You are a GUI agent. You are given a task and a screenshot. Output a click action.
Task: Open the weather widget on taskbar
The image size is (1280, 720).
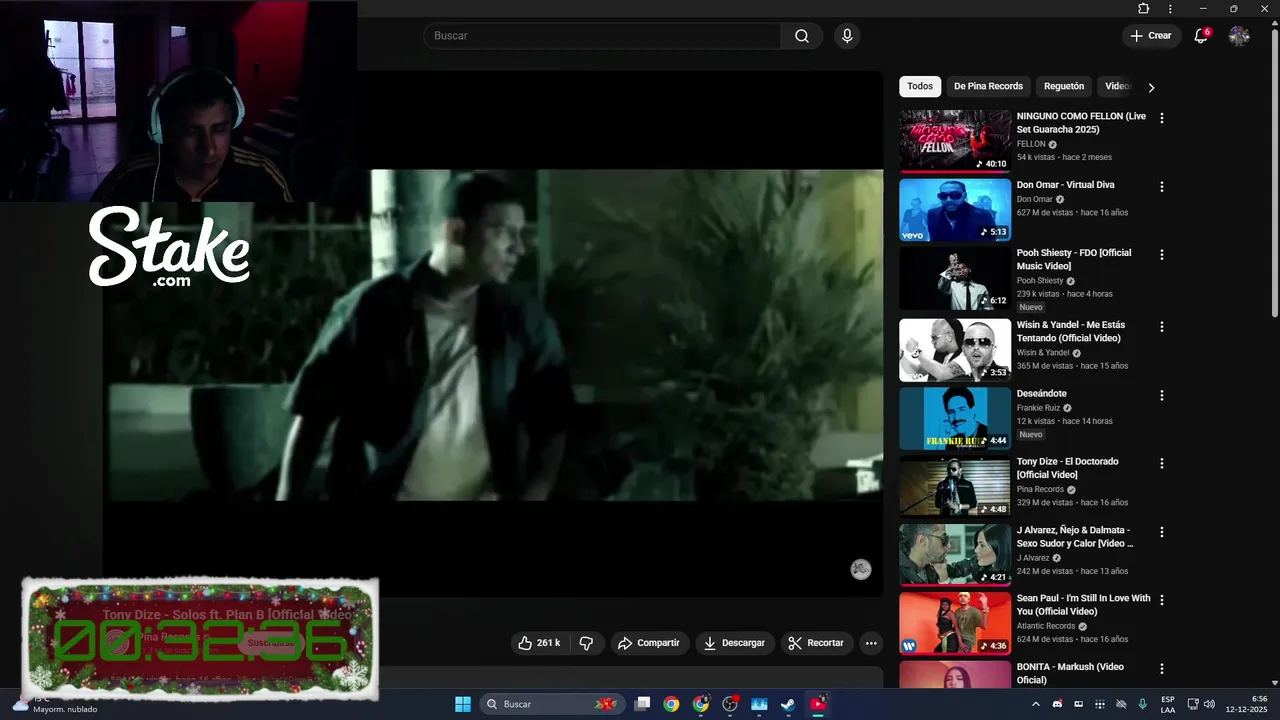(x=55, y=704)
